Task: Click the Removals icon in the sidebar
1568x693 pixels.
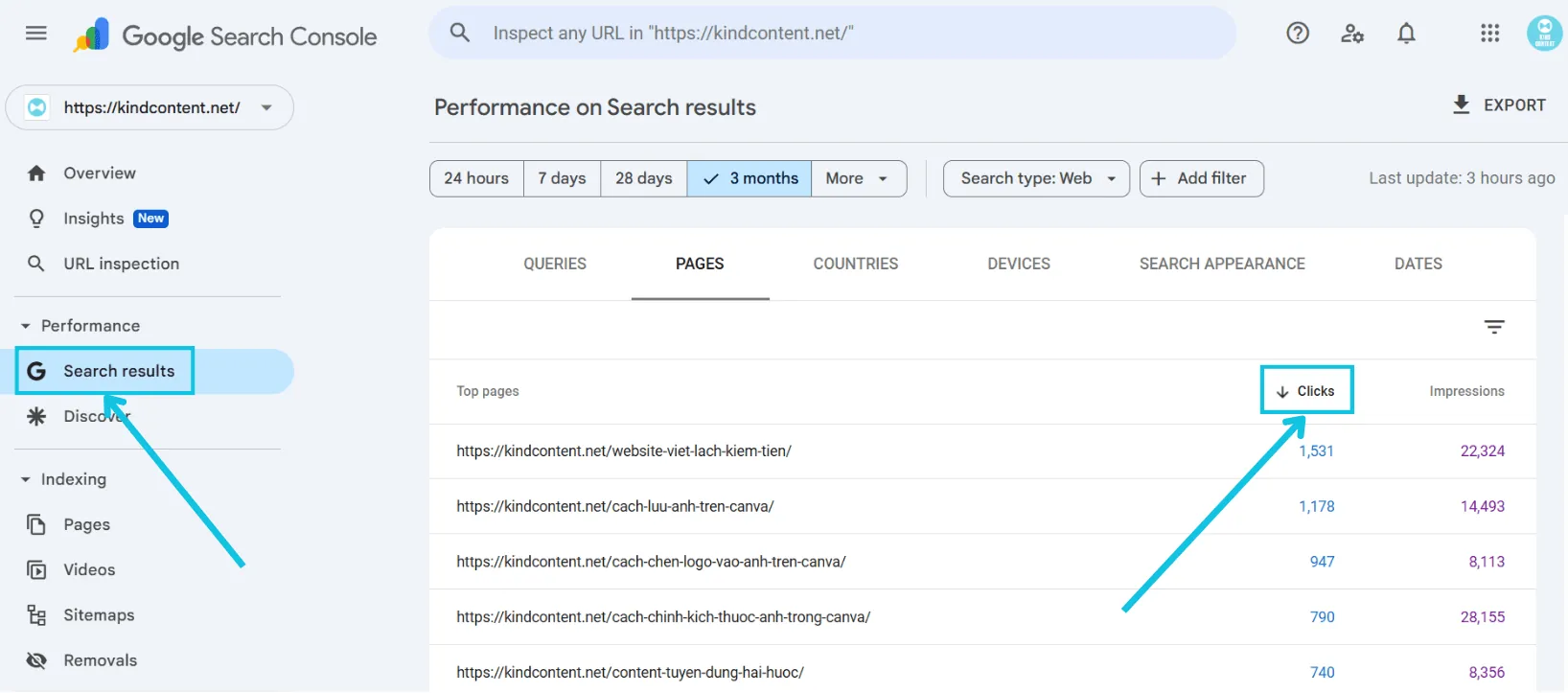Action: [x=36, y=660]
